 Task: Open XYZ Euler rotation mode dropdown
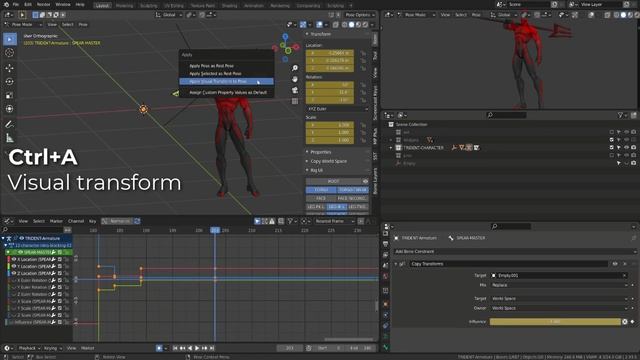pyautogui.click(x=337, y=109)
